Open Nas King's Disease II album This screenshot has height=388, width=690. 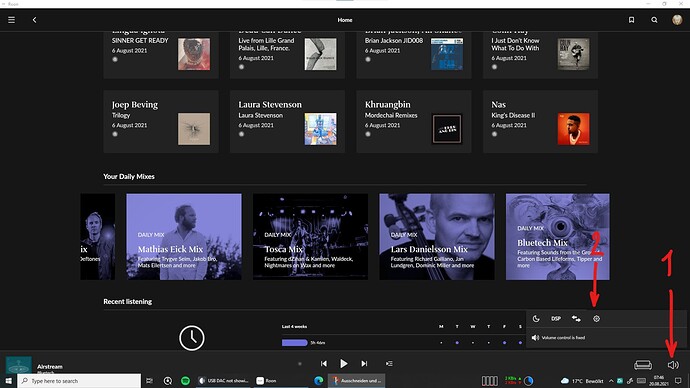(540, 121)
